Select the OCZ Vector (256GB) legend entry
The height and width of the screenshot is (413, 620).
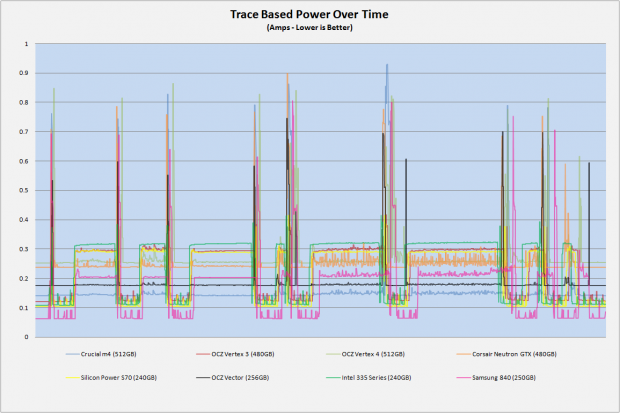pyautogui.click(x=232, y=378)
